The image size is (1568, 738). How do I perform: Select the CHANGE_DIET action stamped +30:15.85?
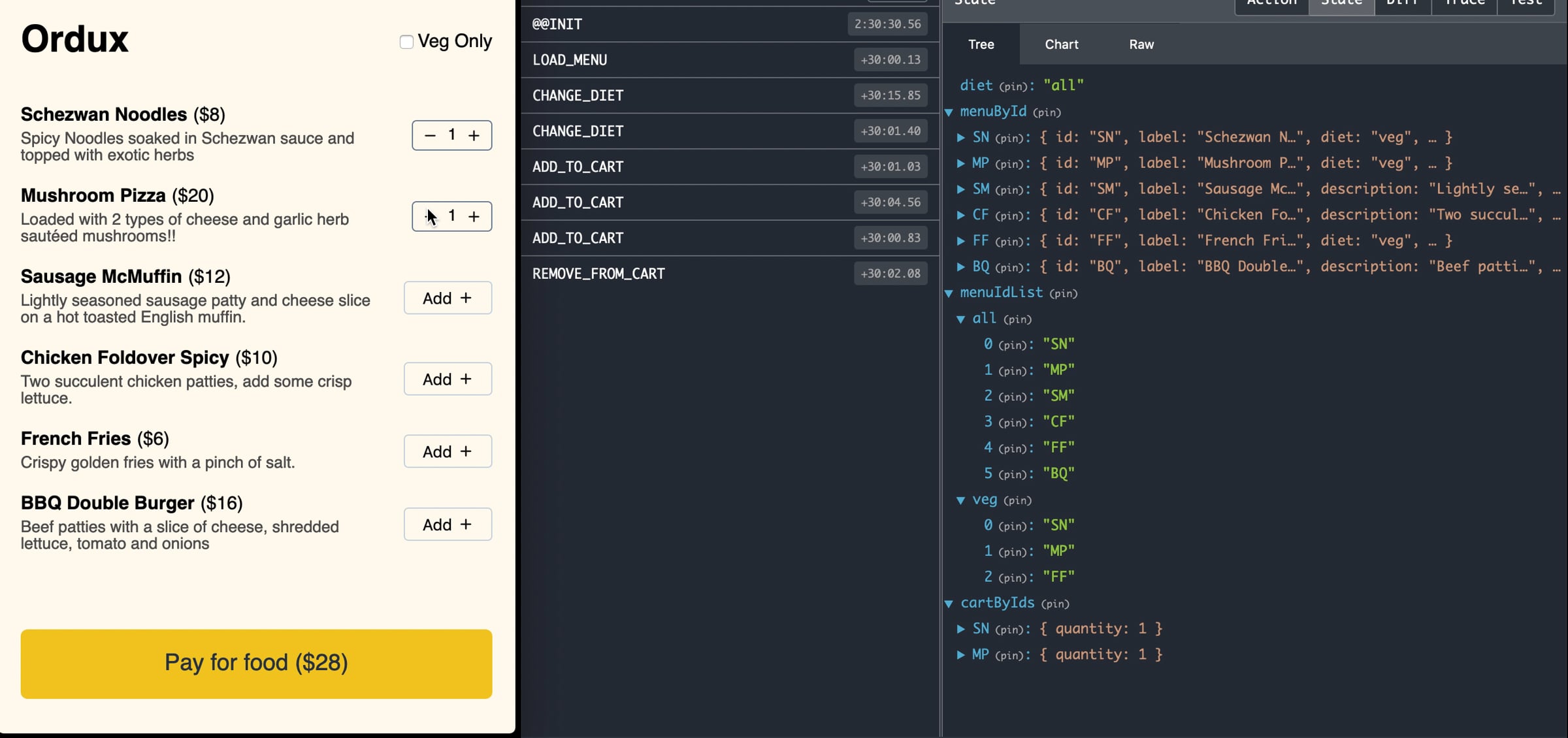730,95
